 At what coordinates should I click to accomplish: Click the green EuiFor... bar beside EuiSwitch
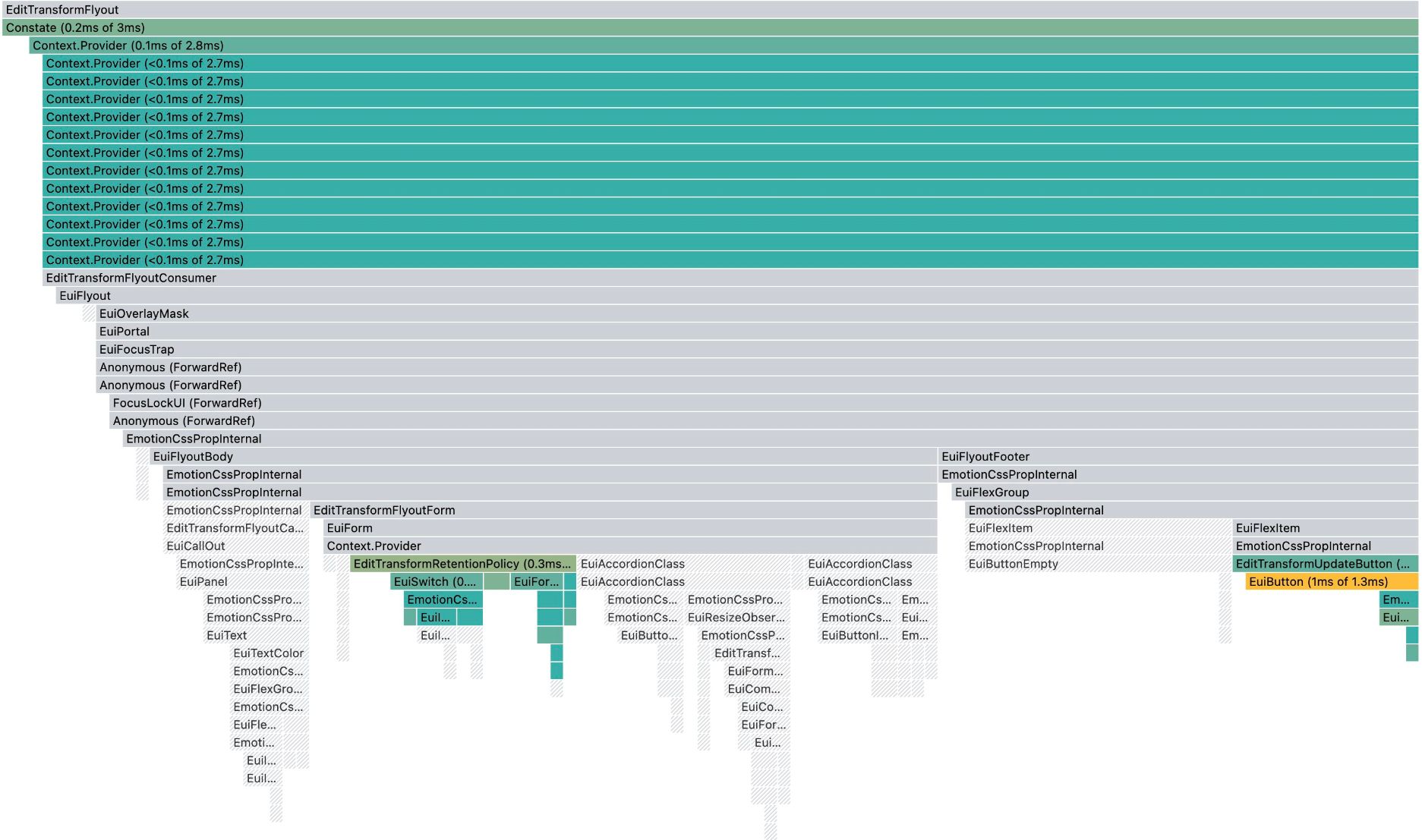[x=536, y=581]
